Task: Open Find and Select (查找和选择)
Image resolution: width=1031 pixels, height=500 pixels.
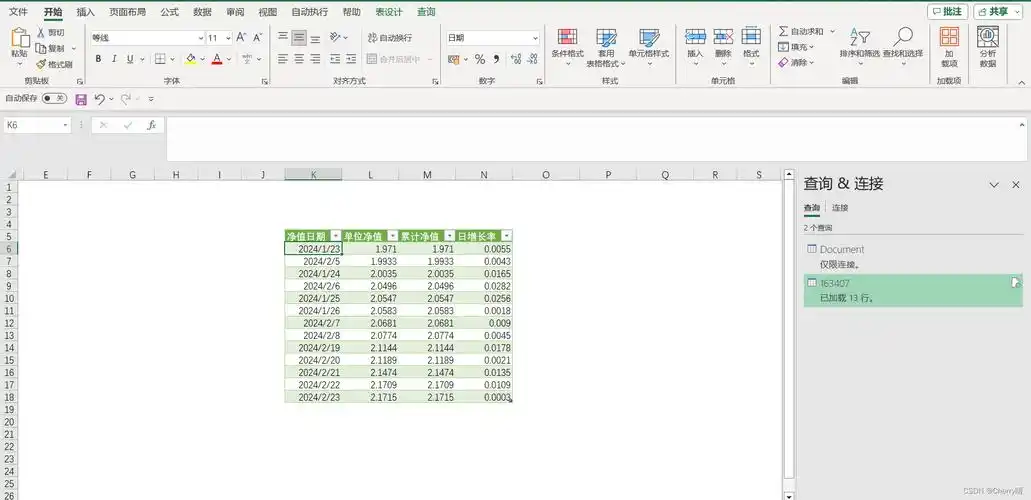Action: point(903,47)
